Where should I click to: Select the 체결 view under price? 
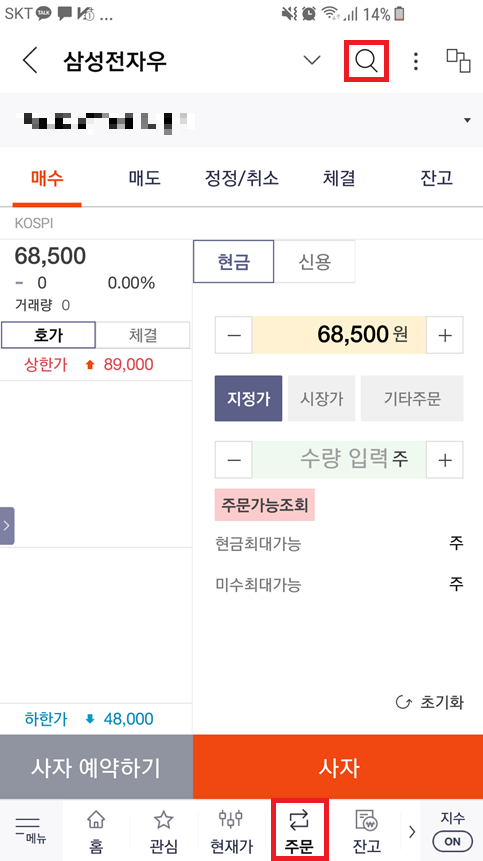tap(143, 335)
